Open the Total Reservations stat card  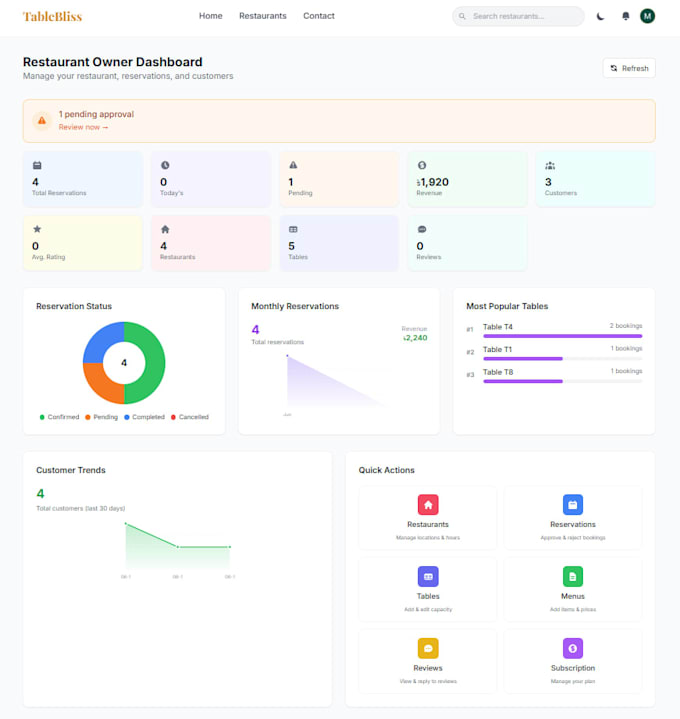coord(83,179)
